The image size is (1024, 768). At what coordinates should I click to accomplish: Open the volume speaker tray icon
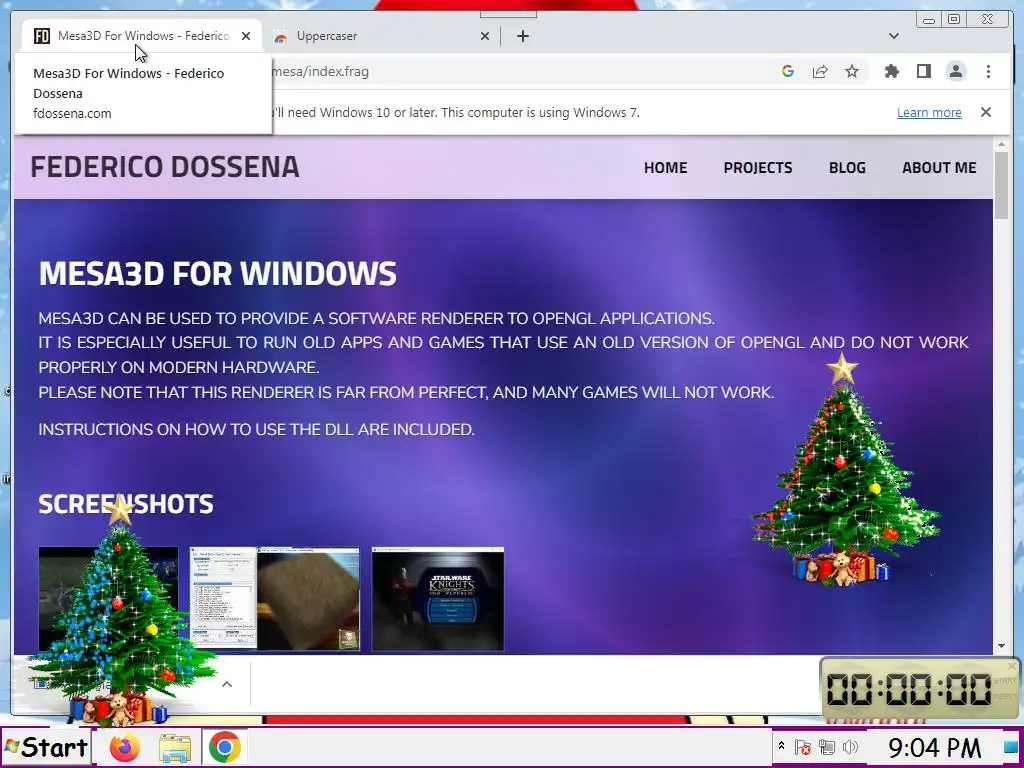850,747
